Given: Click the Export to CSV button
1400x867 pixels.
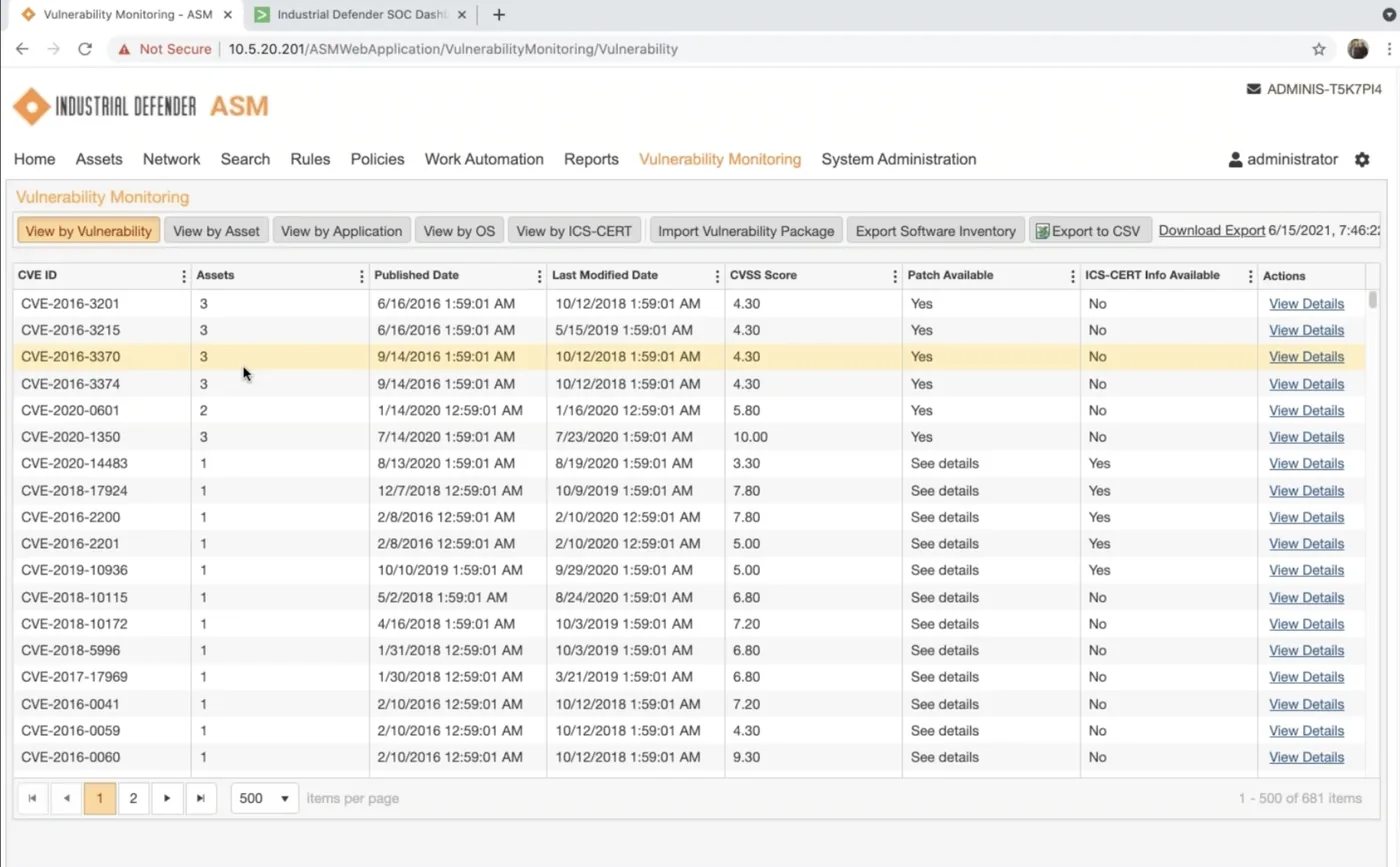Looking at the screenshot, I should [x=1091, y=231].
